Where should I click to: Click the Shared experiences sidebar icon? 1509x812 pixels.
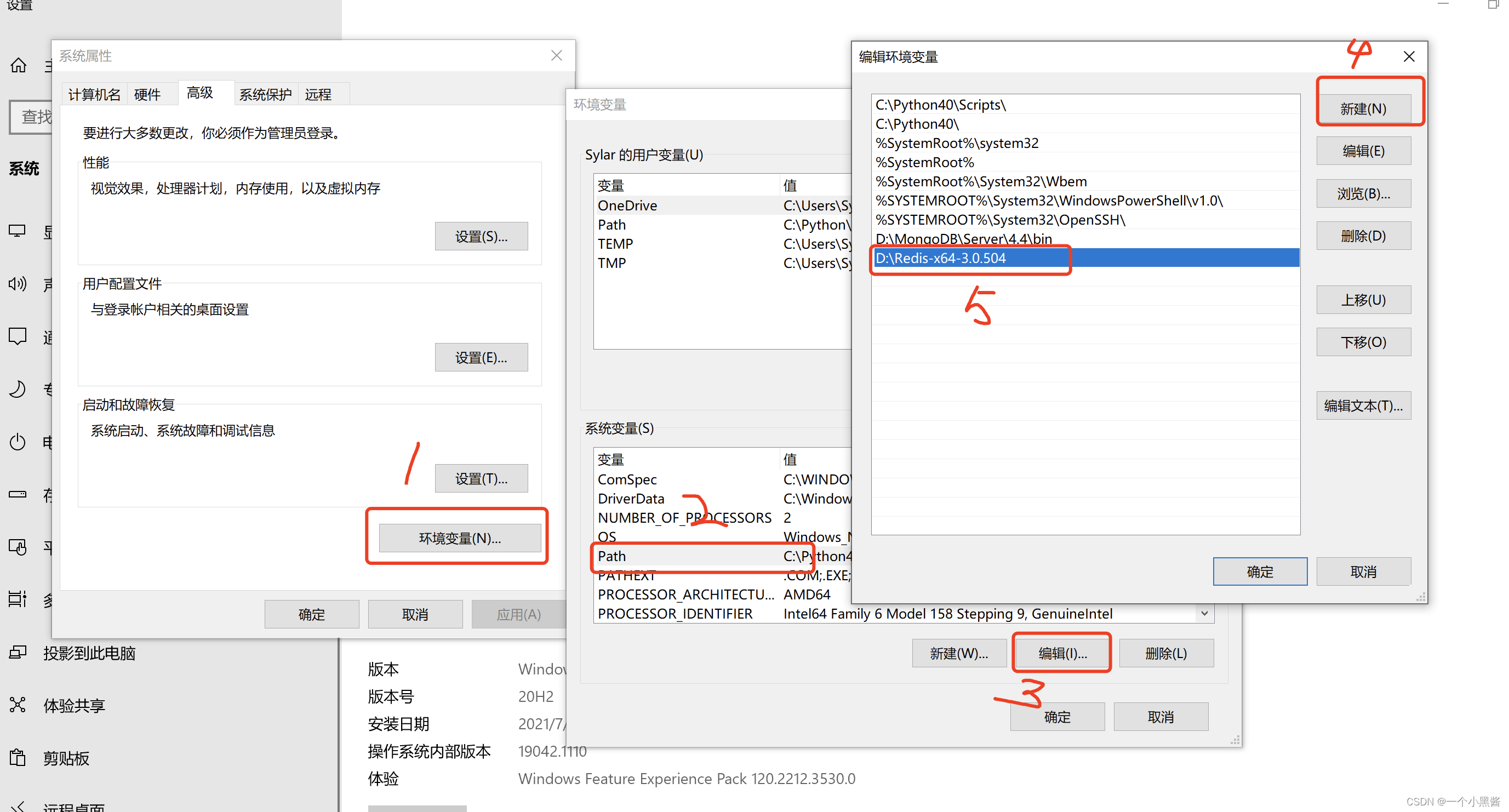(x=18, y=705)
